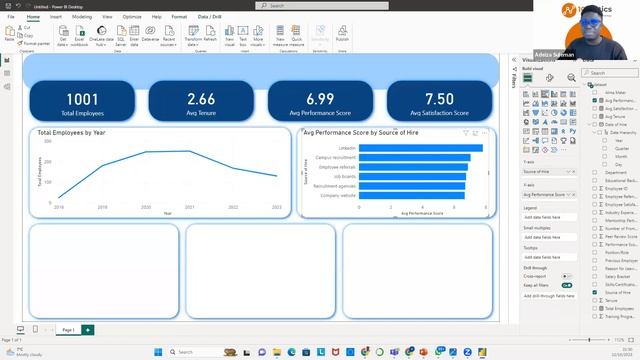Image resolution: width=640 pixels, height=360 pixels.
Task: Open File Explorer from the taskbar
Action: [277, 352]
